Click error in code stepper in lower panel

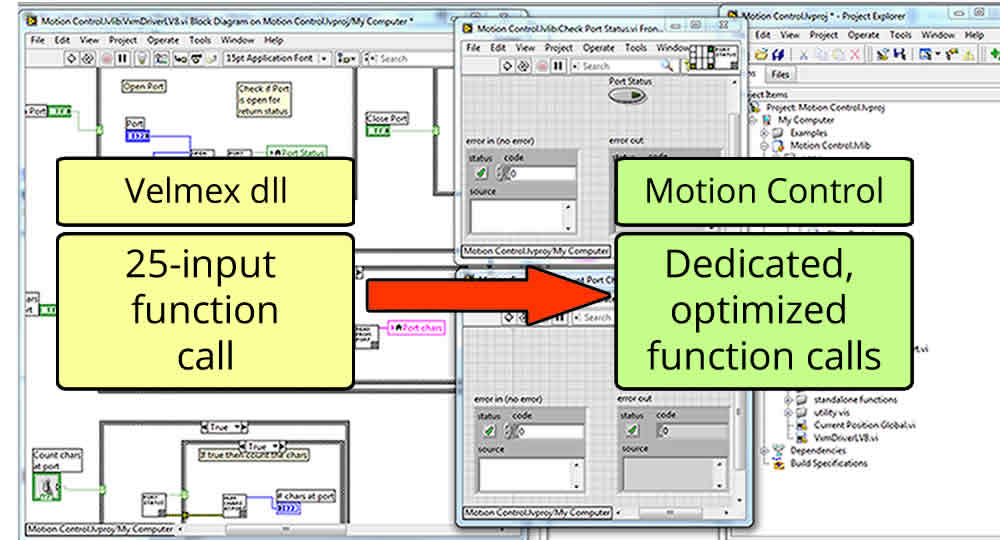click(x=510, y=431)
